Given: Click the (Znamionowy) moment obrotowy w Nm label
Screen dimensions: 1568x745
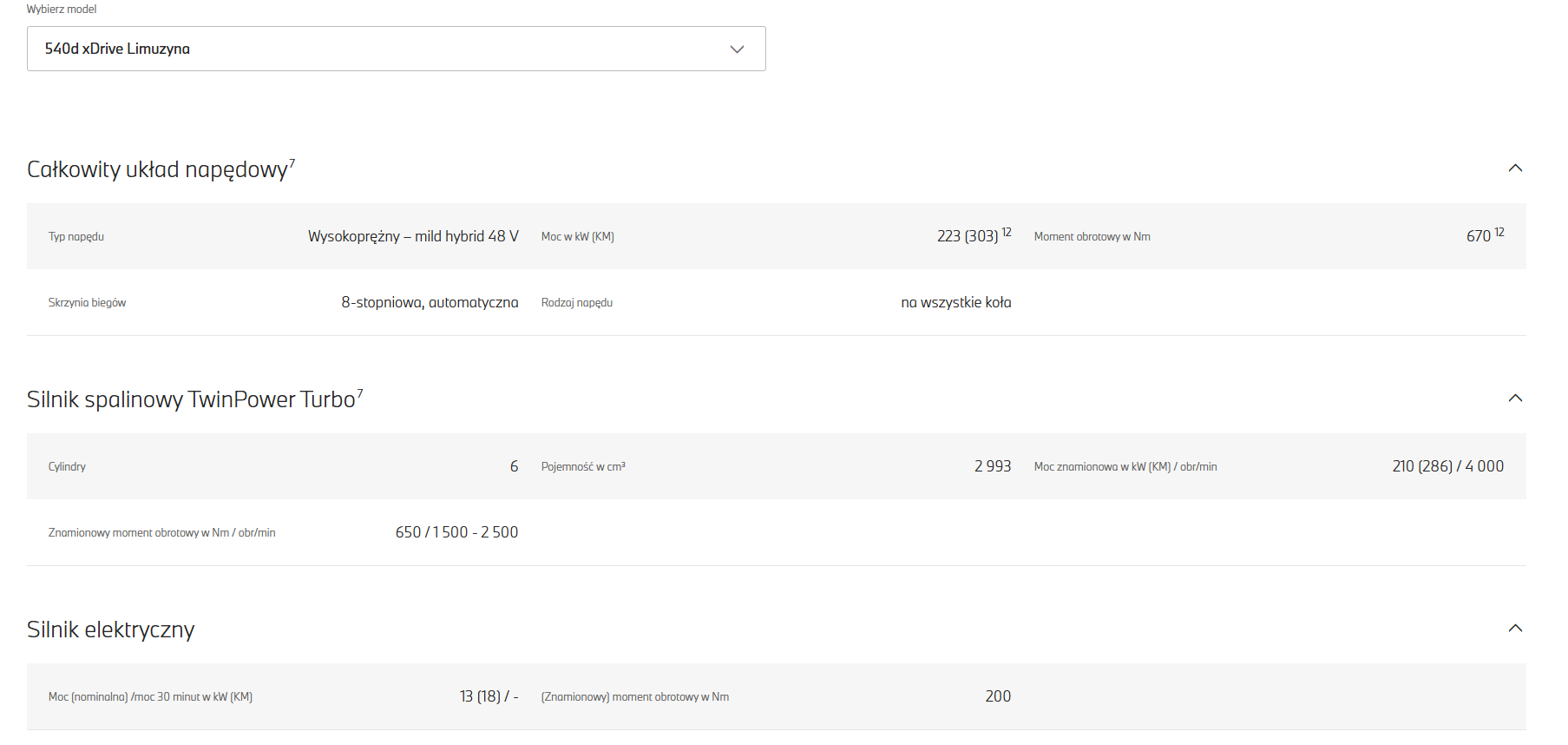Looking at the screenshot, I should pos(635,697).
